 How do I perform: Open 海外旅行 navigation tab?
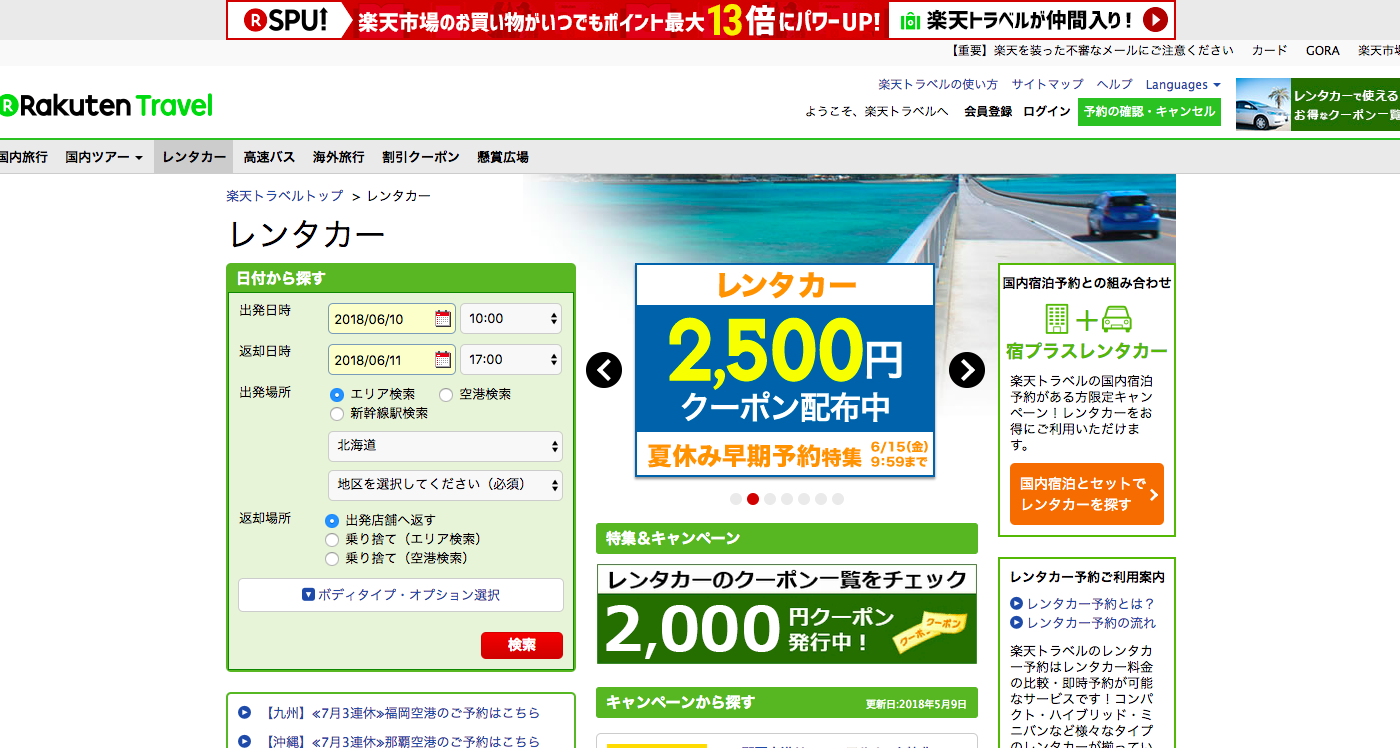338,157
